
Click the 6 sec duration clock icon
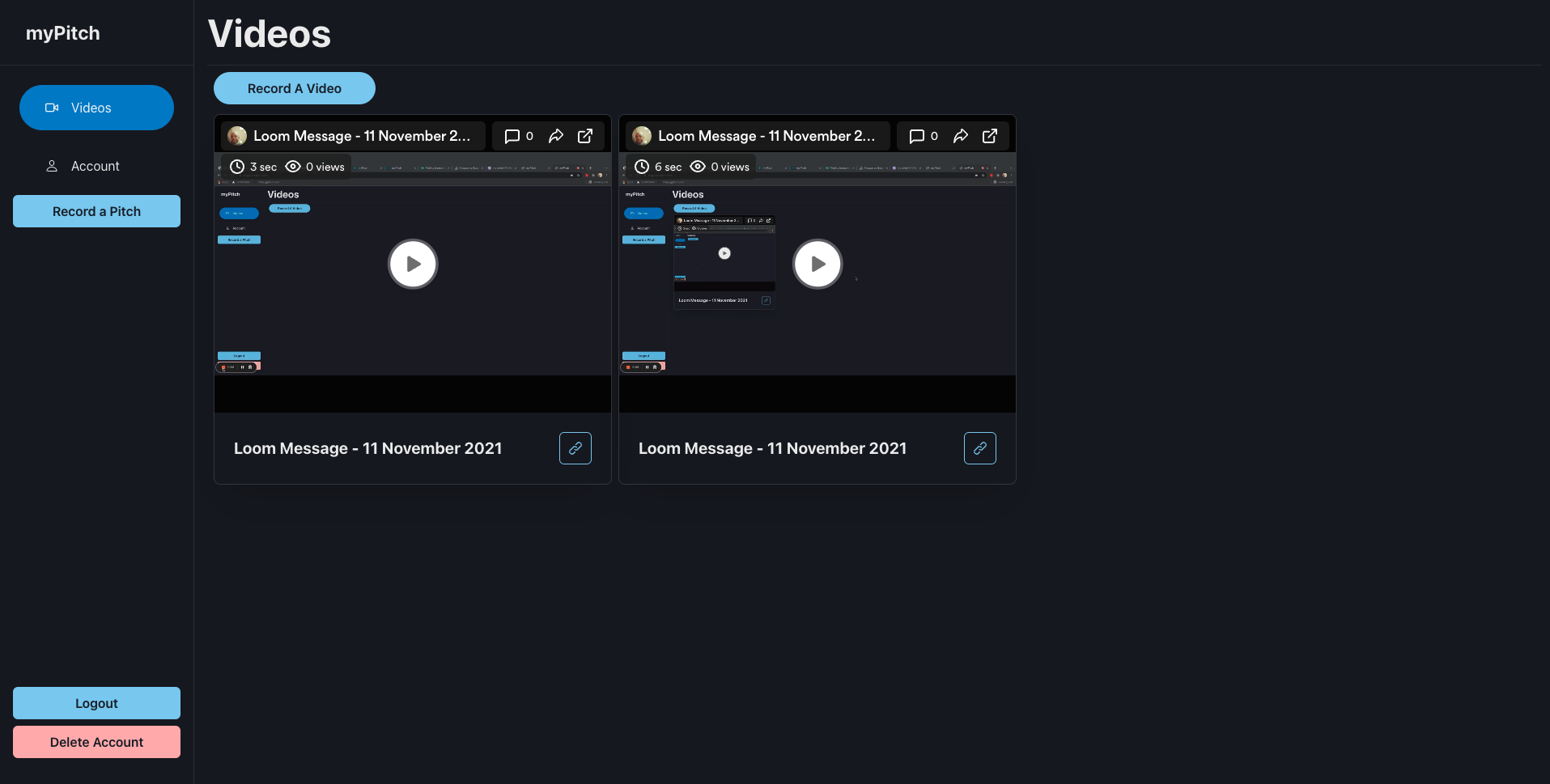[x=642, y=167]
